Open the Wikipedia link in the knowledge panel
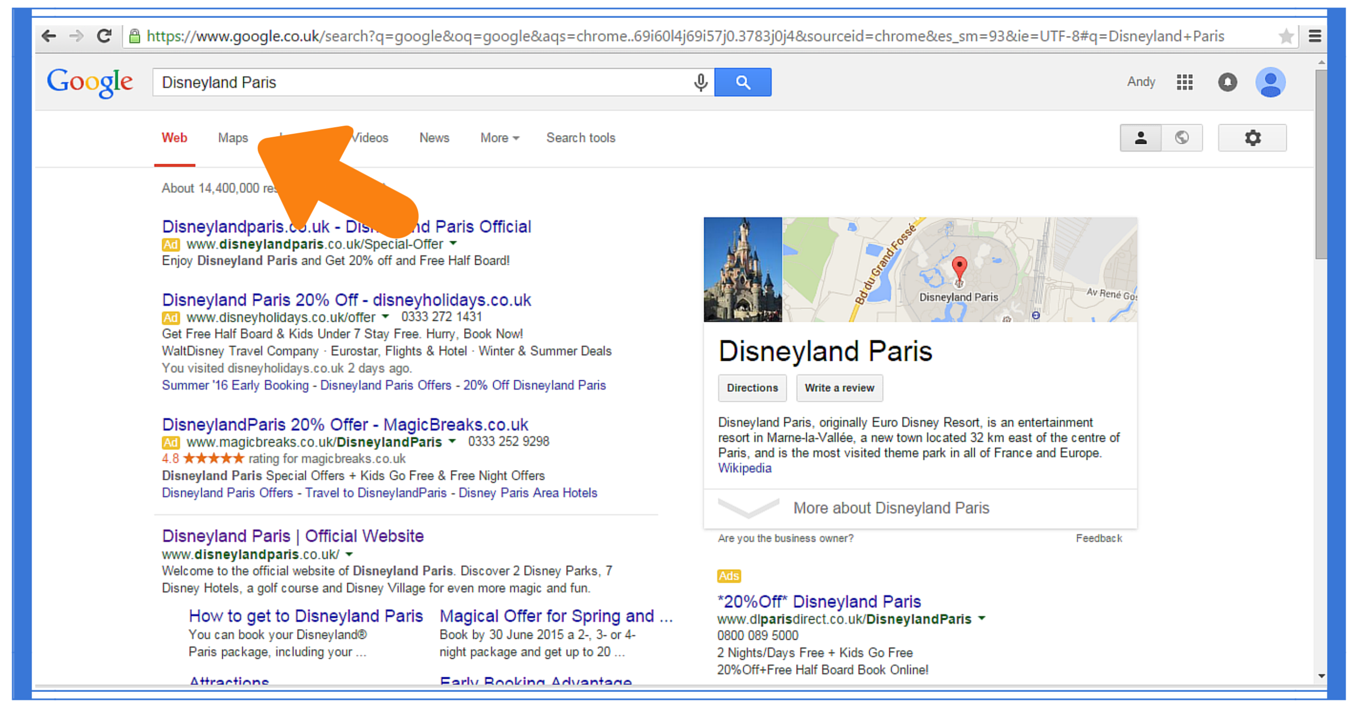This screenshot has width=1350, height=720. coord(745,468)
